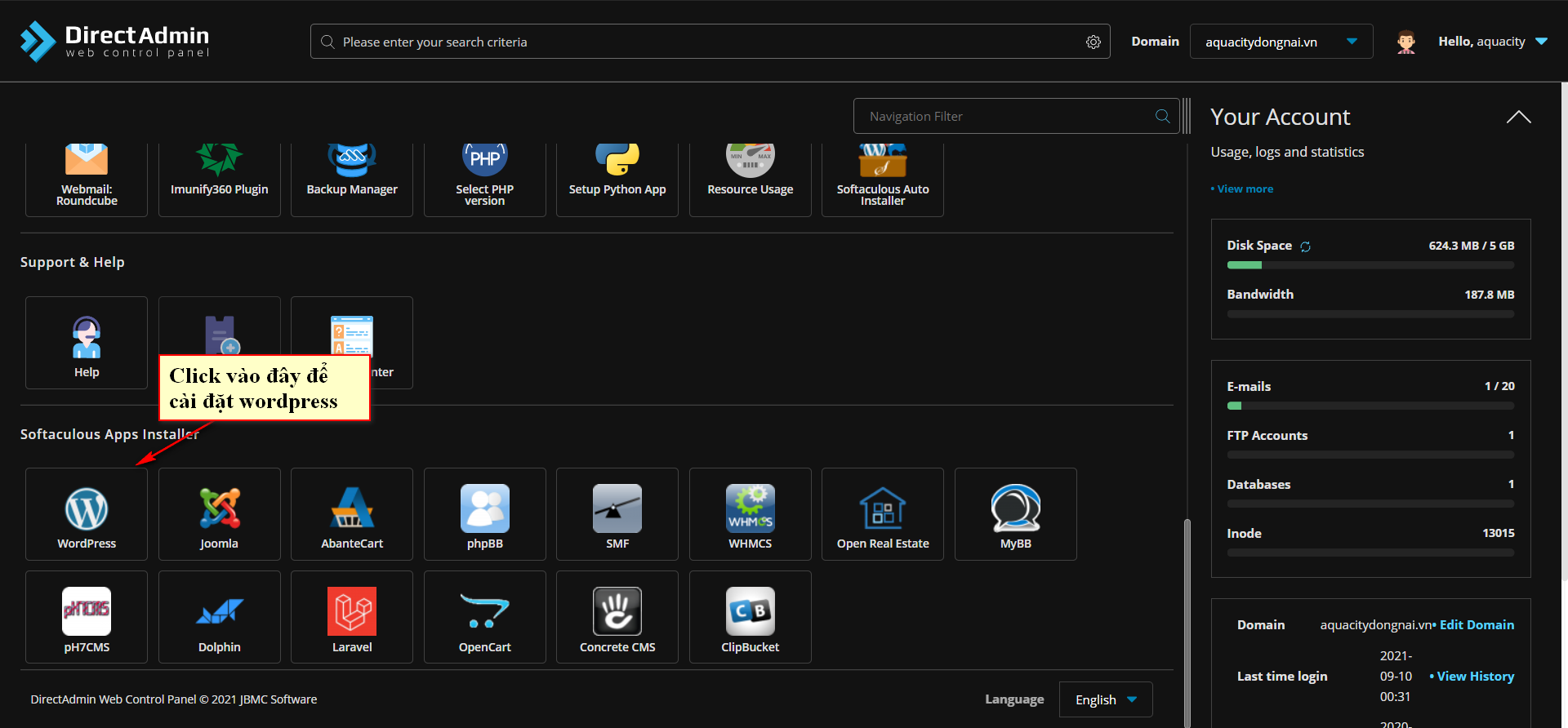The height and width of the screenshot is (728, 1568).
Task: Click the View History link
Action: point(1473,676)
